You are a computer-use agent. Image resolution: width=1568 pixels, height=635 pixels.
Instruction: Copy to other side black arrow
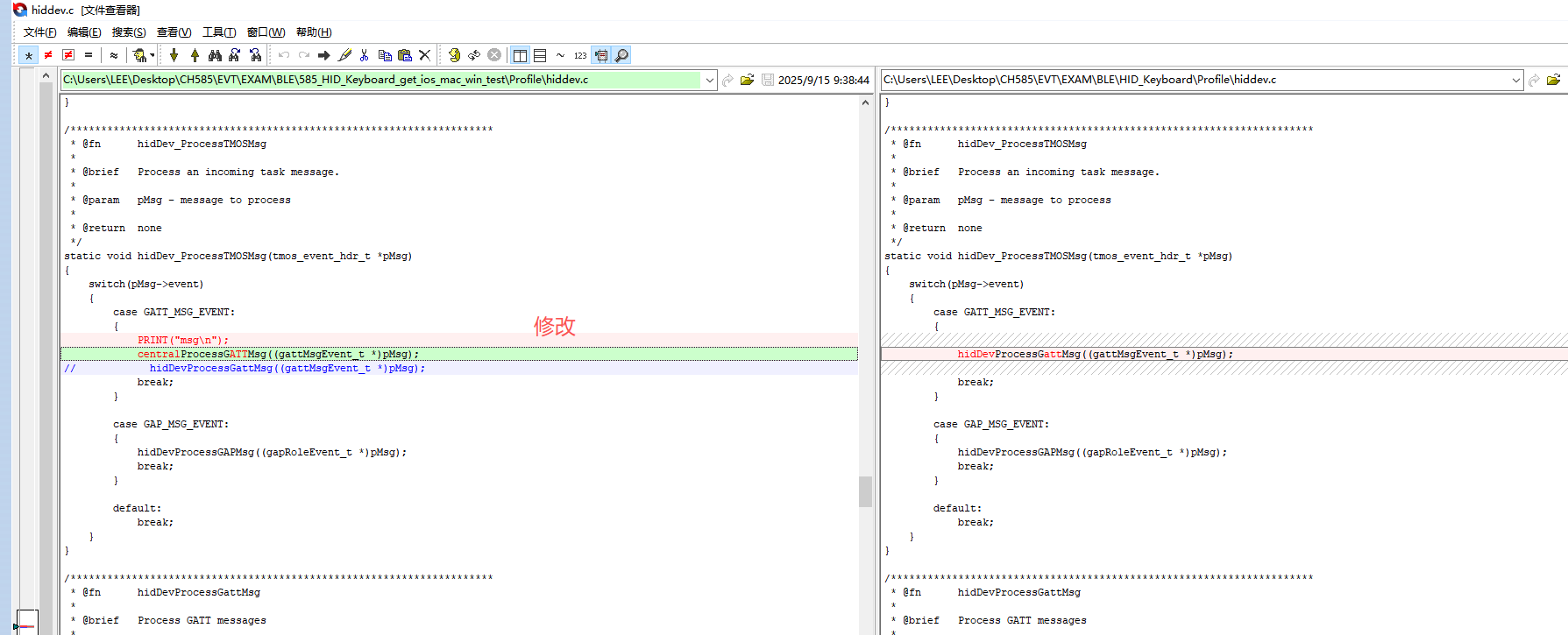(x=324, y=55)
